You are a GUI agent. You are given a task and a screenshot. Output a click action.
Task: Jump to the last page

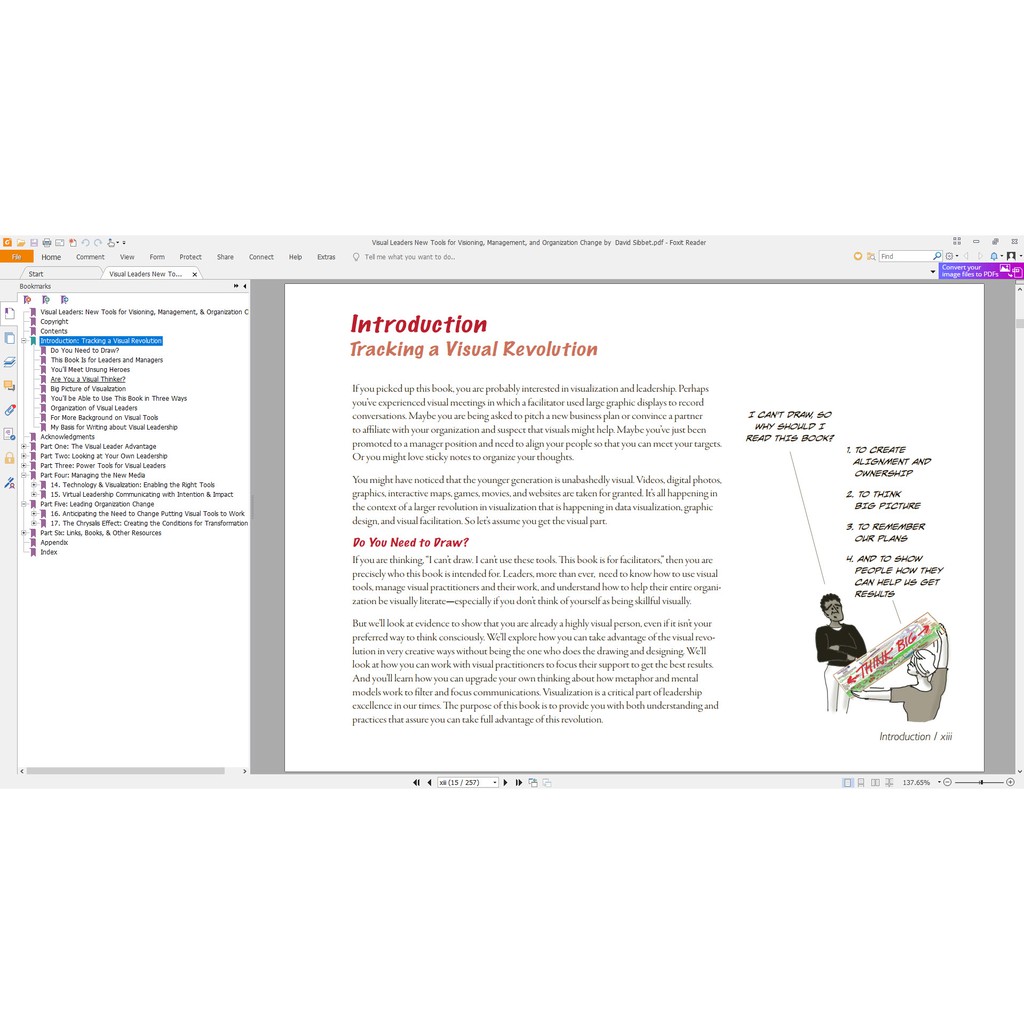click(x=518, y=782)
